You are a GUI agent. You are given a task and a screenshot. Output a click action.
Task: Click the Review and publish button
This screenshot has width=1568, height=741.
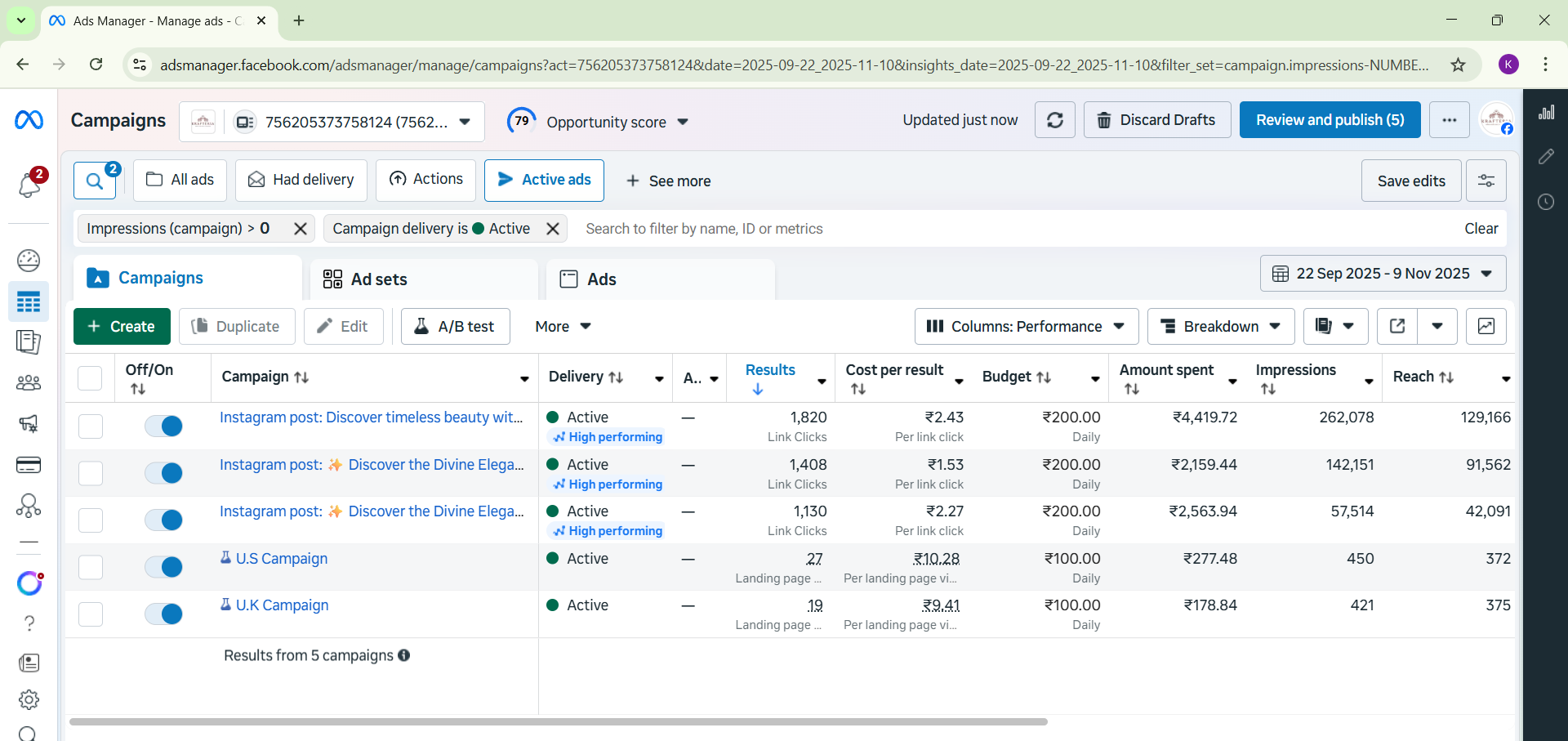pos(1330,120)
